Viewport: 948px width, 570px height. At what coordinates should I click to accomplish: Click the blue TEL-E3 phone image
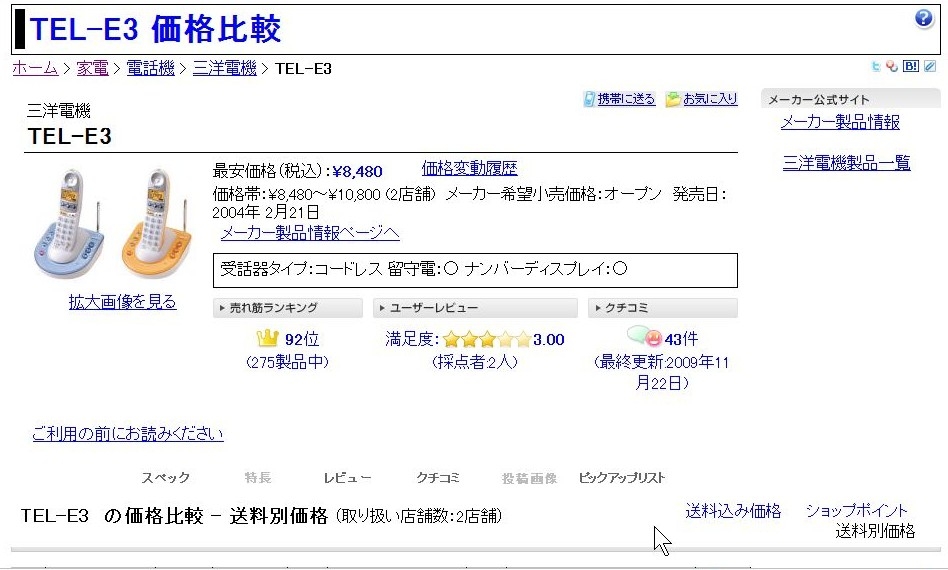pos(68,223)
